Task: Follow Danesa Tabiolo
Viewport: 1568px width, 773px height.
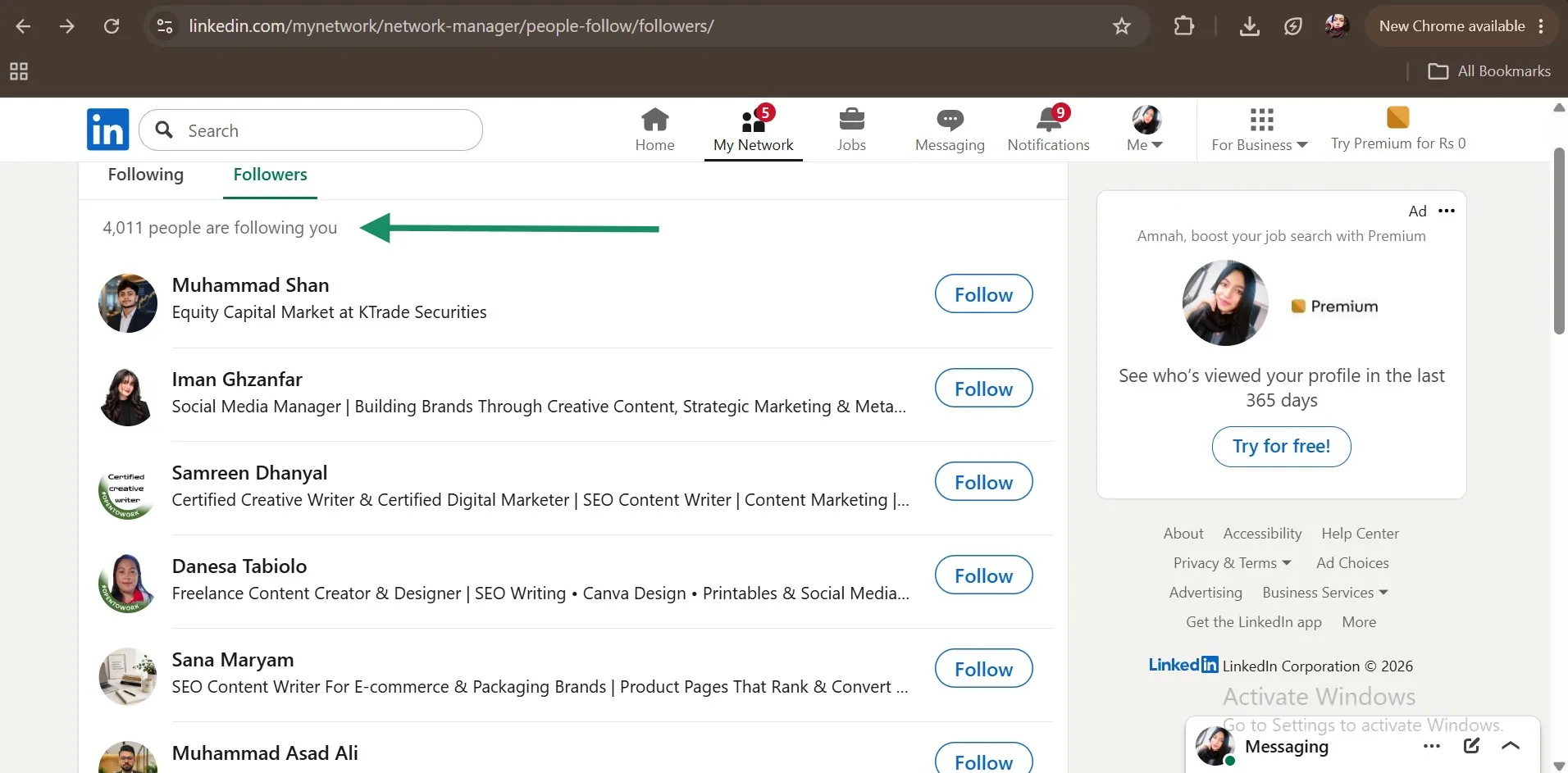Action: (983, 575)
